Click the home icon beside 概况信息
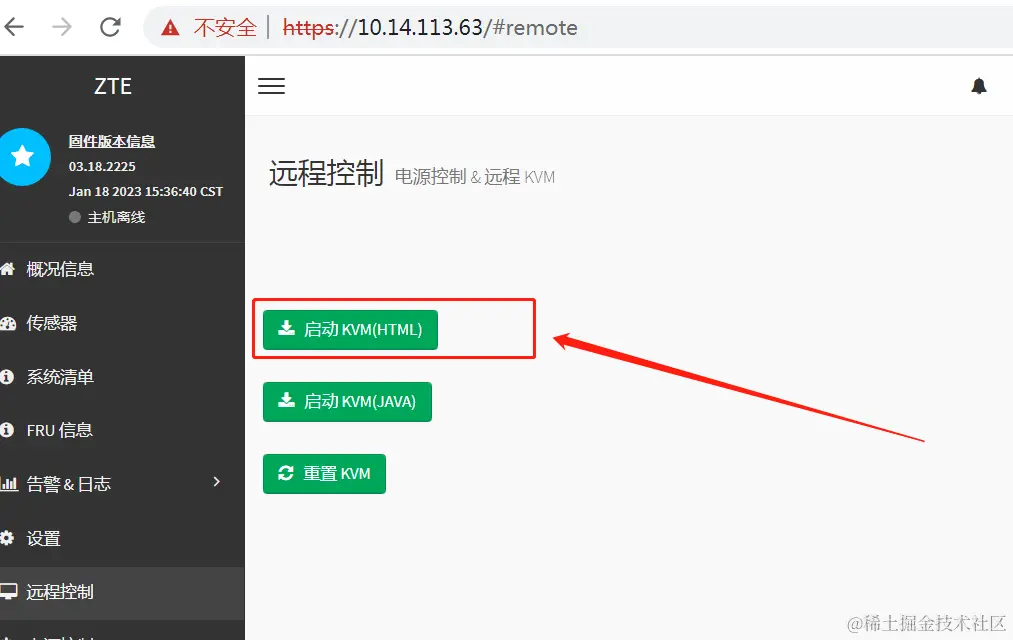Screen dimensions: 1013x640 (x=7, y=269)
